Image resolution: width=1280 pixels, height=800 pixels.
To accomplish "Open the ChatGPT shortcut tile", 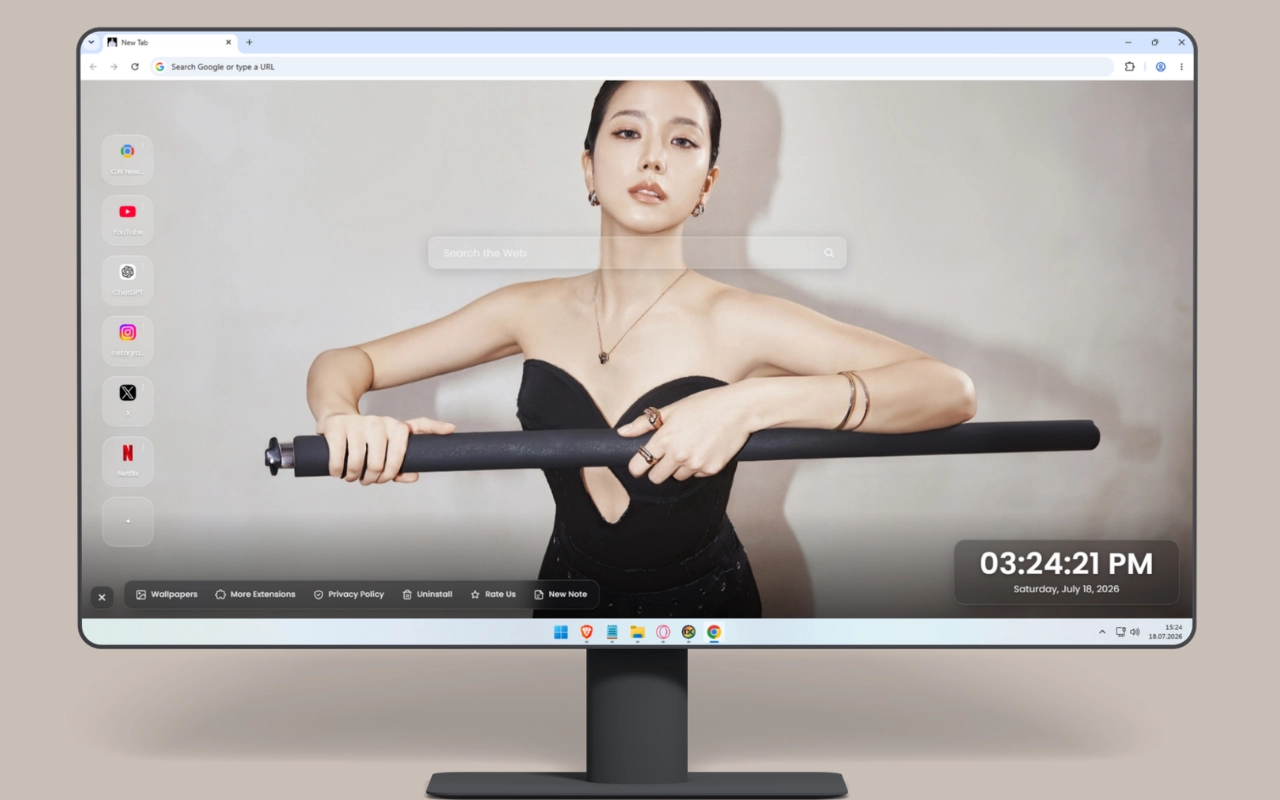I will pos(128,280).
